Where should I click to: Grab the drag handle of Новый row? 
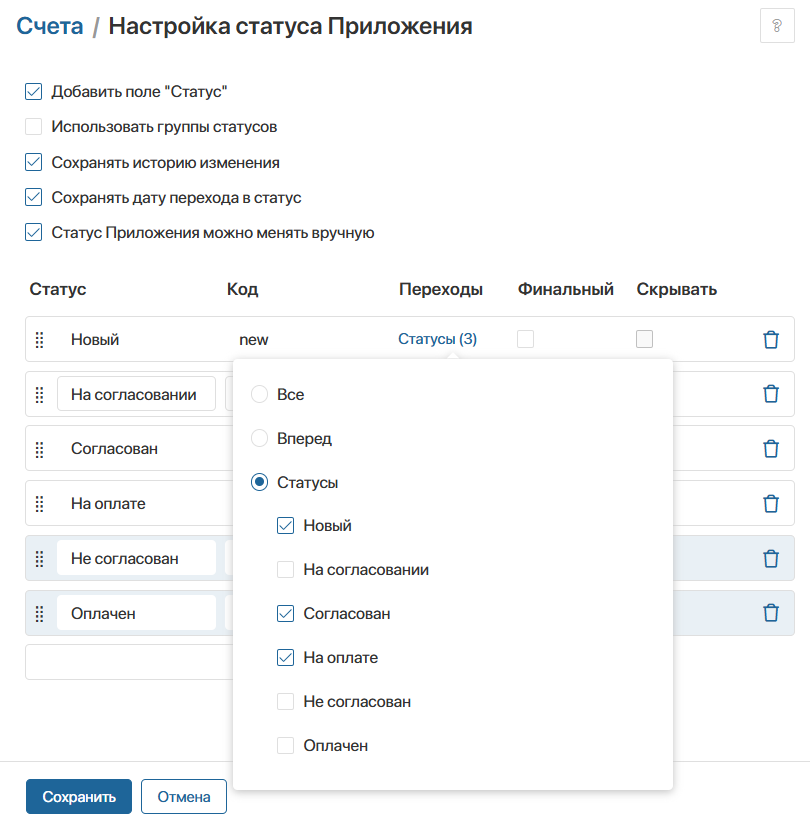pyautogui.click(x=39, y=340)
